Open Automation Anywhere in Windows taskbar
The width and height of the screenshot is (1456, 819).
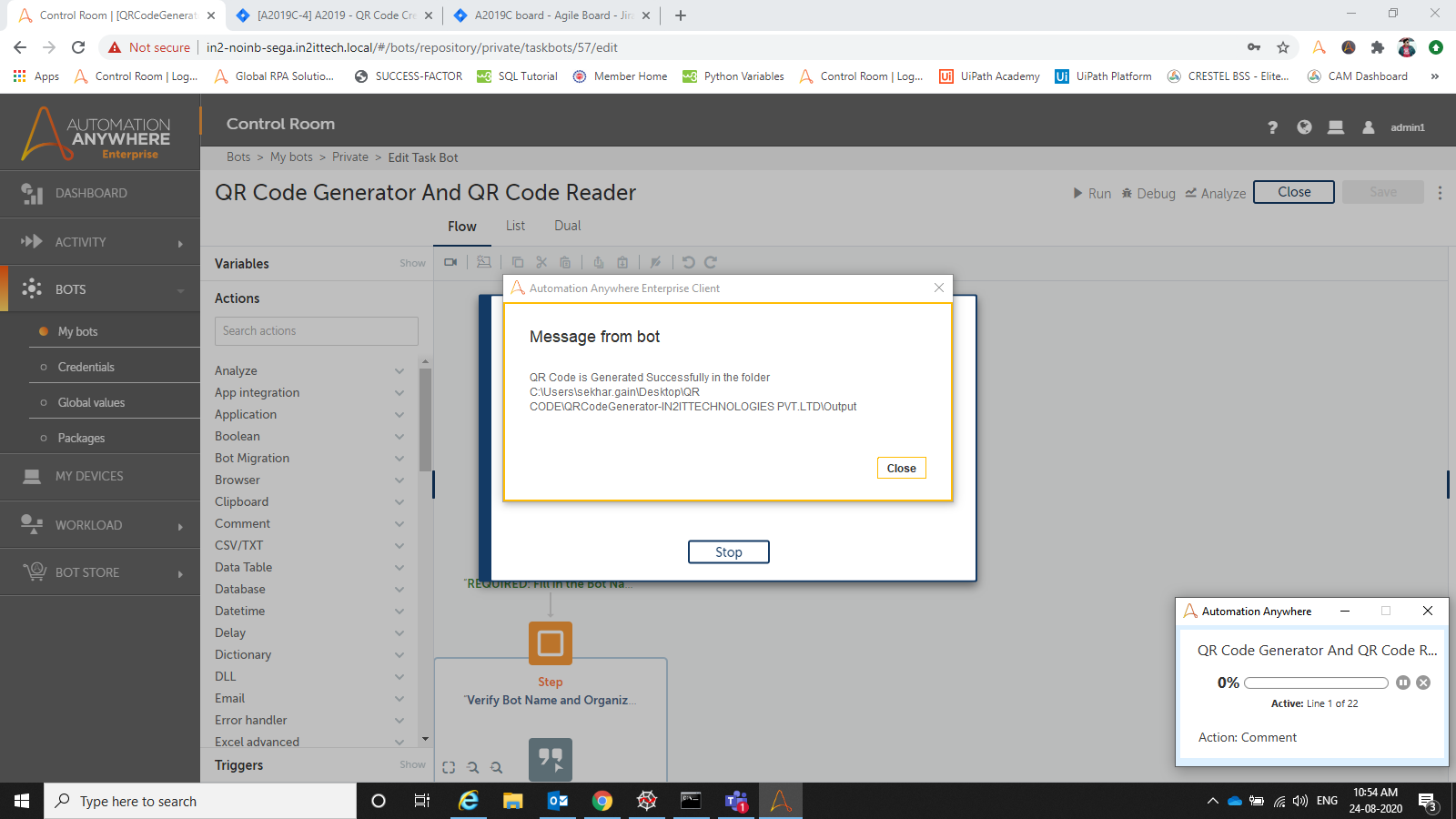tap(780, 801)
